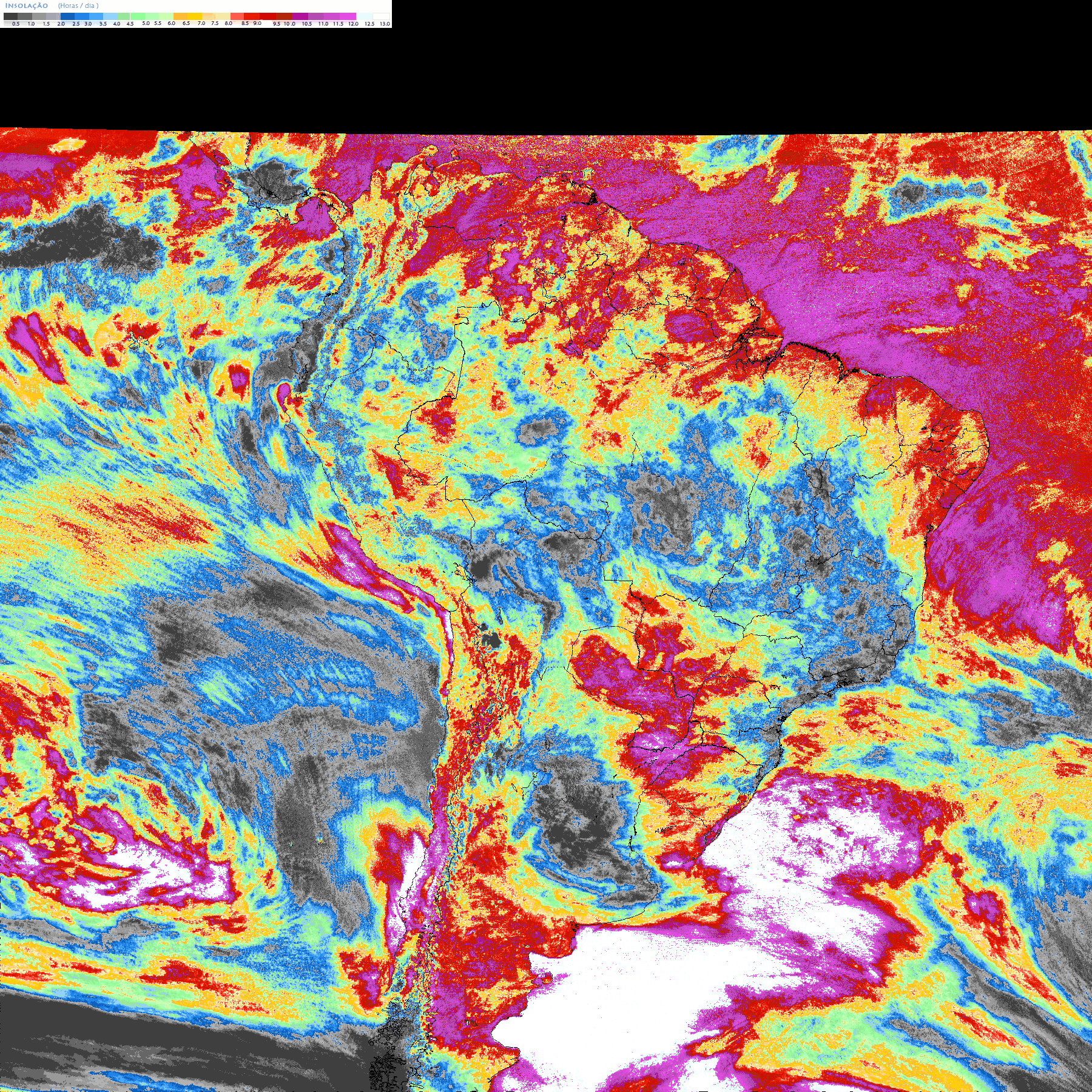Image resolution: width=1092 pixels, height=1092 pixels.
Task: Select the white 13.0 legend swatch
Action: 381,16
